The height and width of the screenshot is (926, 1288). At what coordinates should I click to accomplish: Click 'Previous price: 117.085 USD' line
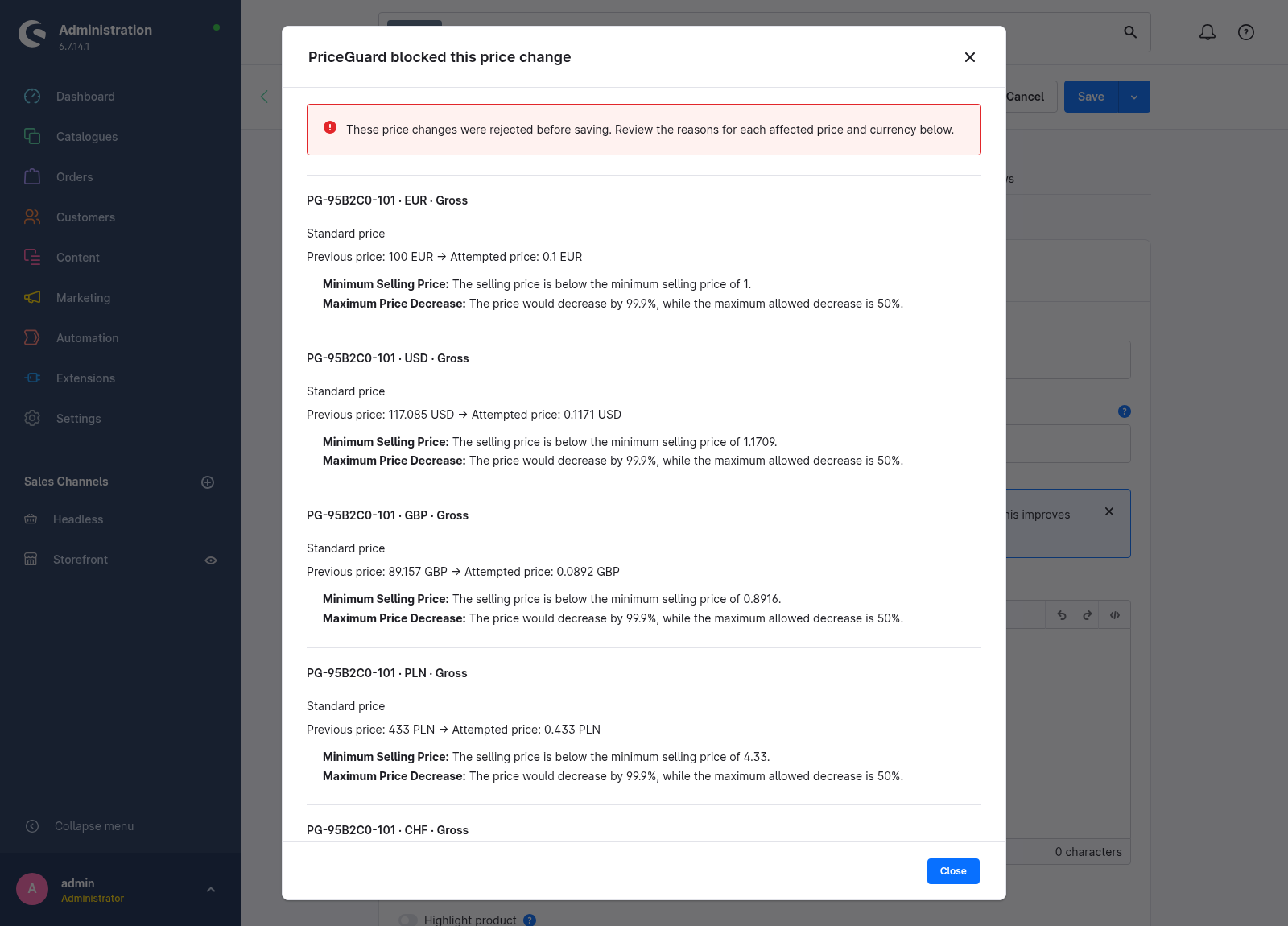point(464,415)
